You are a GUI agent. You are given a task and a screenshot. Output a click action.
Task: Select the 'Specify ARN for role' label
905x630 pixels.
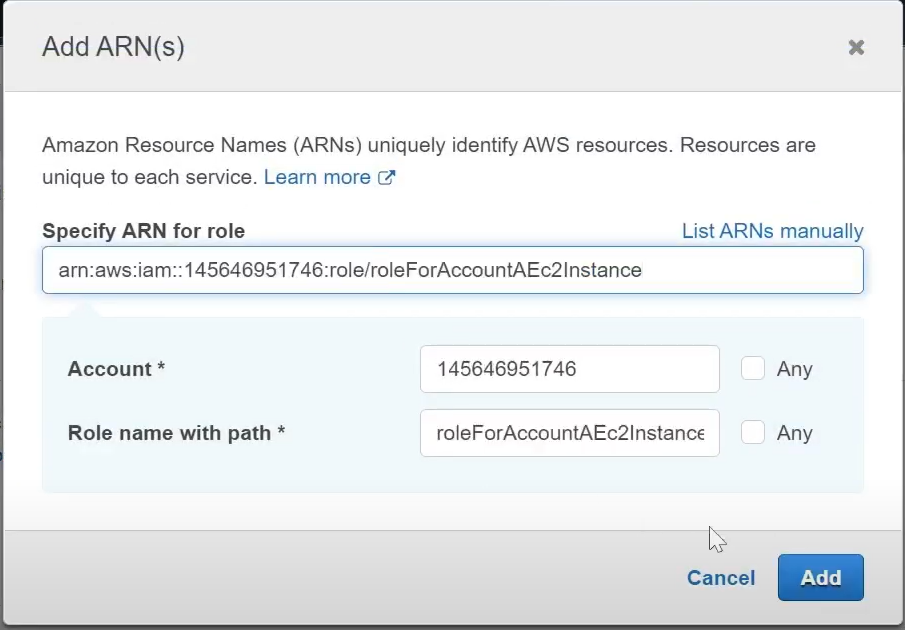click(x=144, y=231)
